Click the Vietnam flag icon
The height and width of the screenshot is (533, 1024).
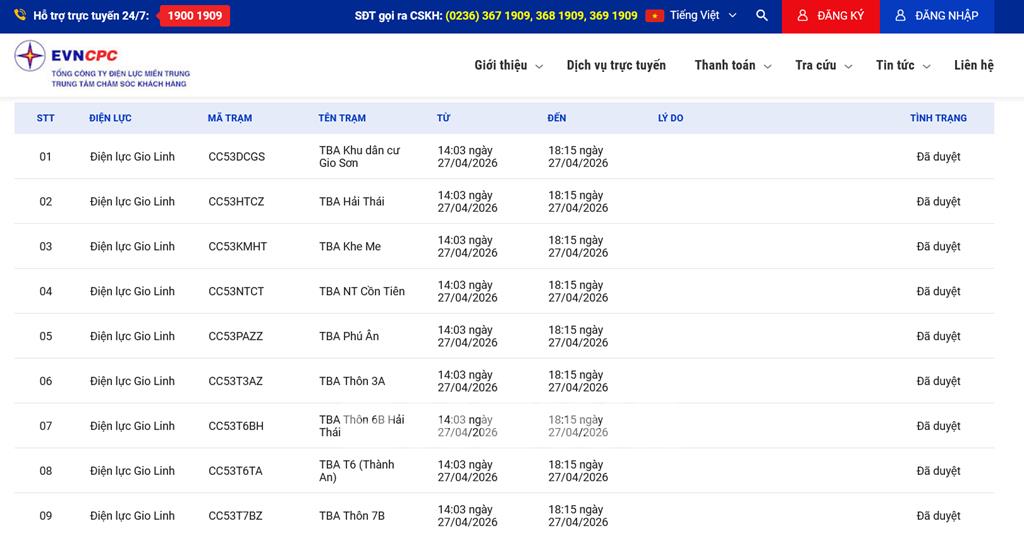tap(654, 16)
